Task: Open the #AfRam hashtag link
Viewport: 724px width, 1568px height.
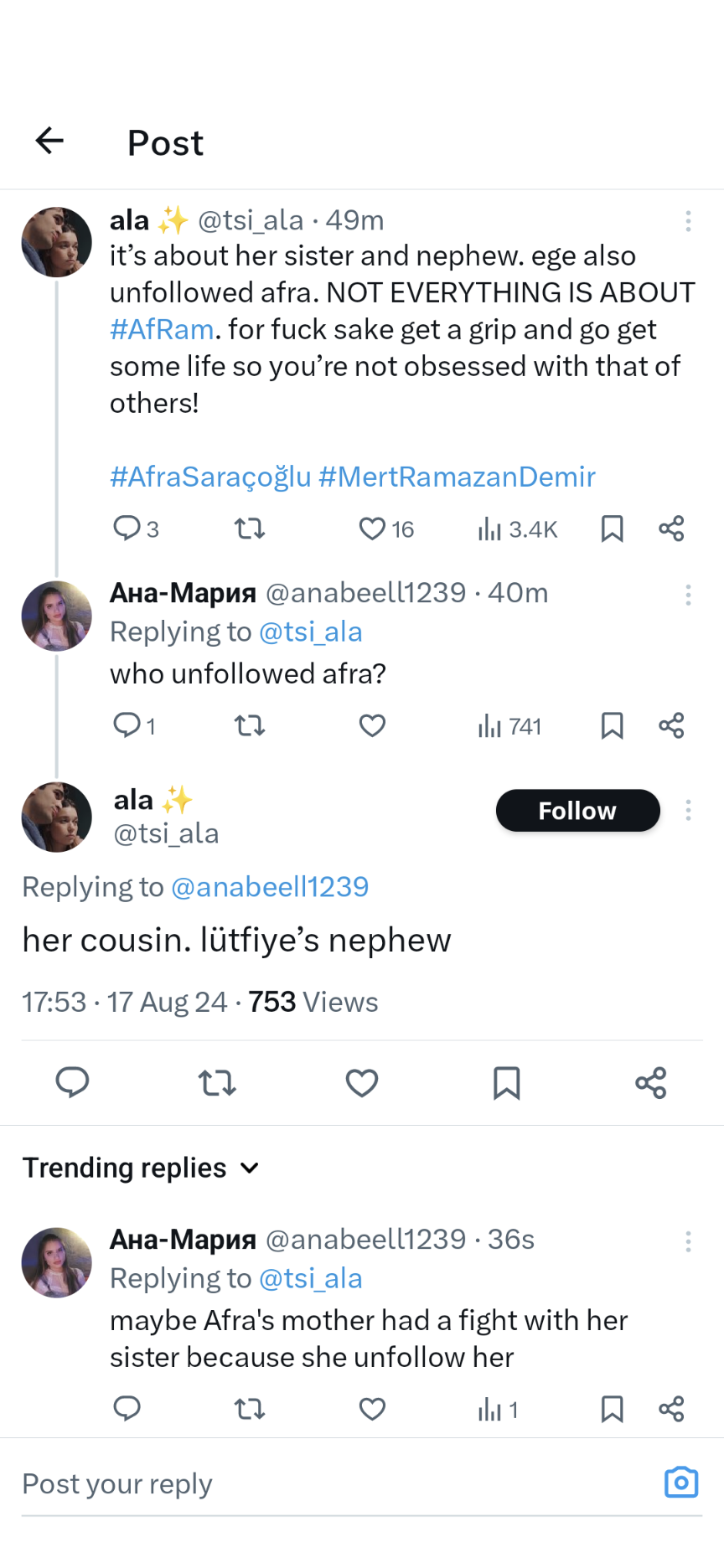Action: pos(162,329)
